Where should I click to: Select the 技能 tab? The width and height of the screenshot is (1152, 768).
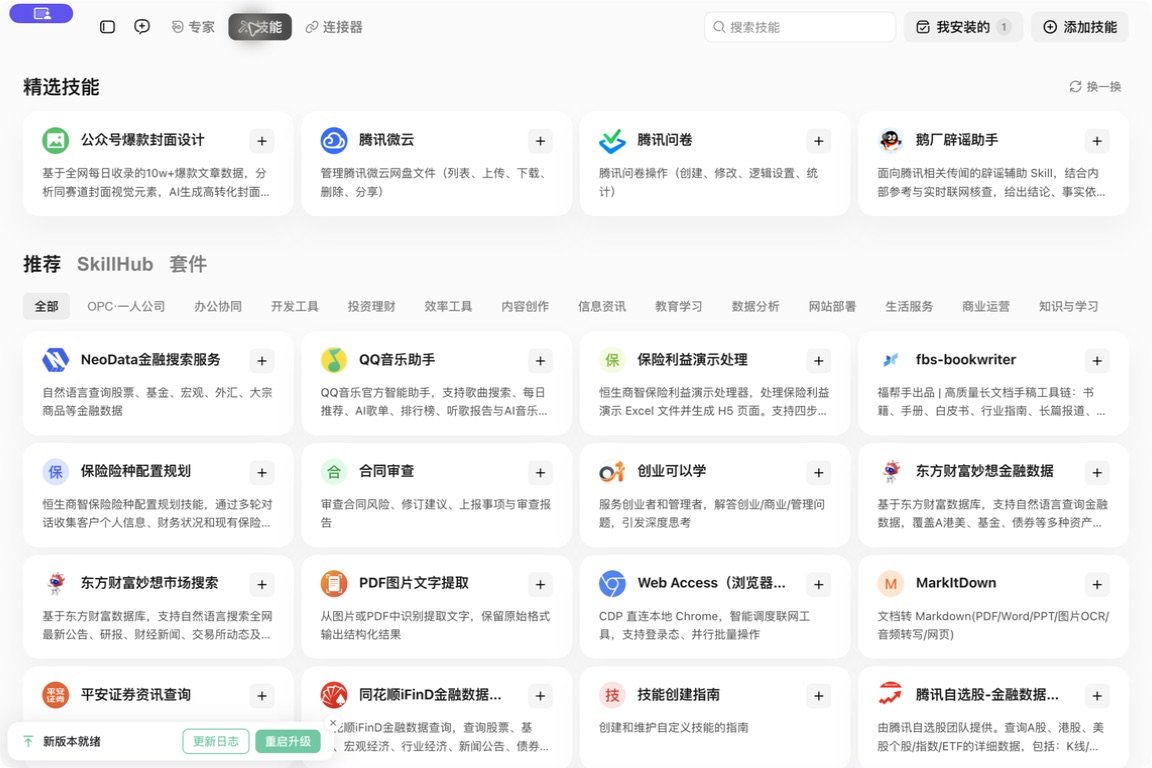[x=260, y=27]
